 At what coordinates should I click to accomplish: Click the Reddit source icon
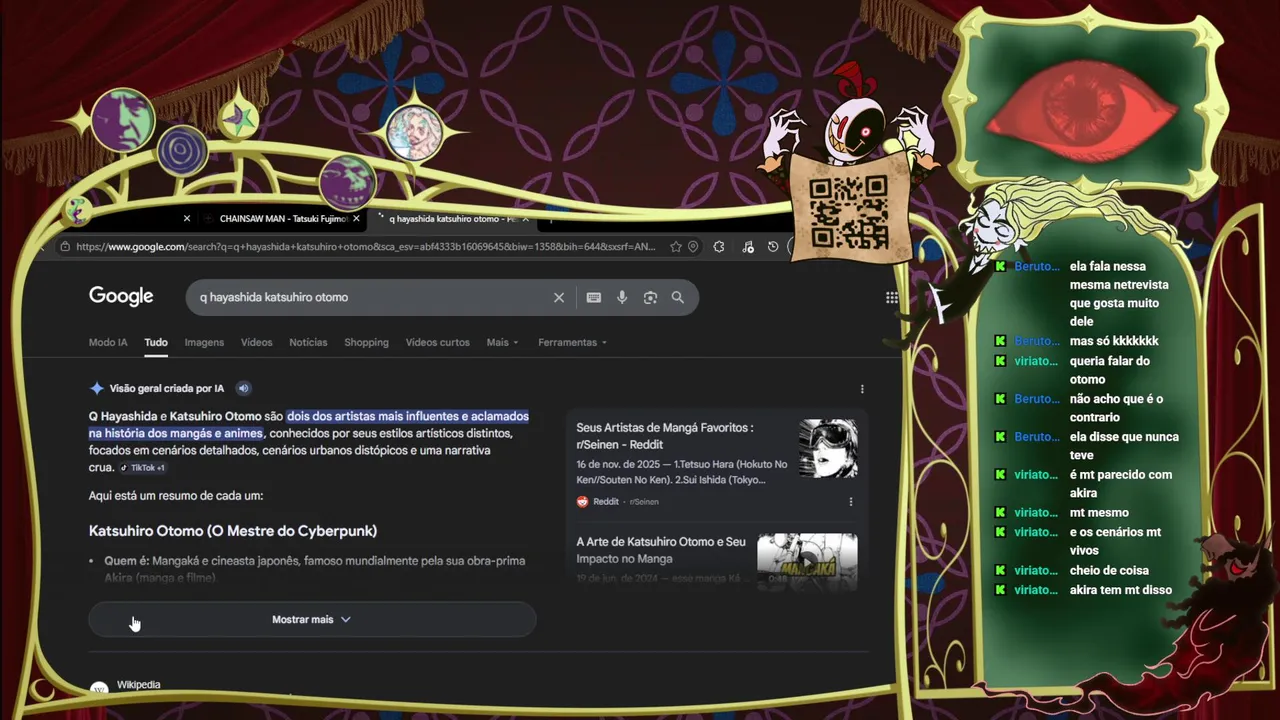(x=582, y=502)
